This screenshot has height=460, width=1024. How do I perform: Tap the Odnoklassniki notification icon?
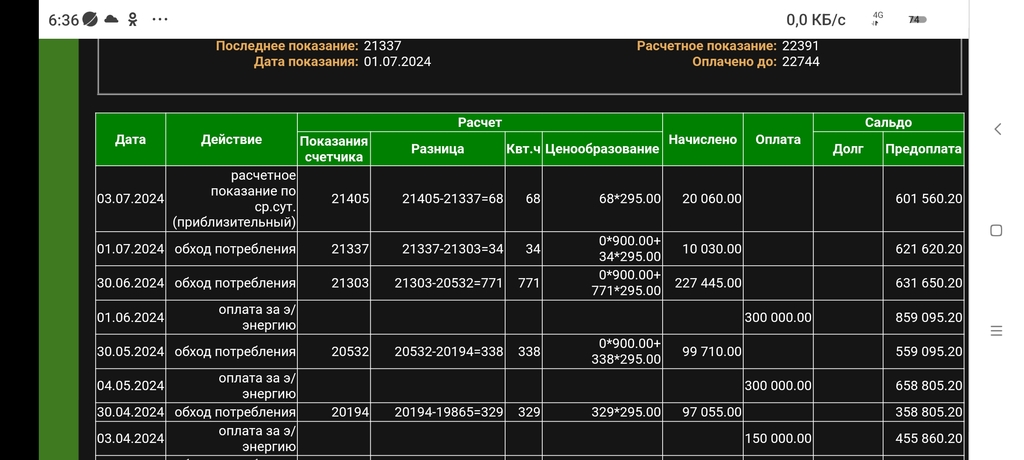[133, 20]
